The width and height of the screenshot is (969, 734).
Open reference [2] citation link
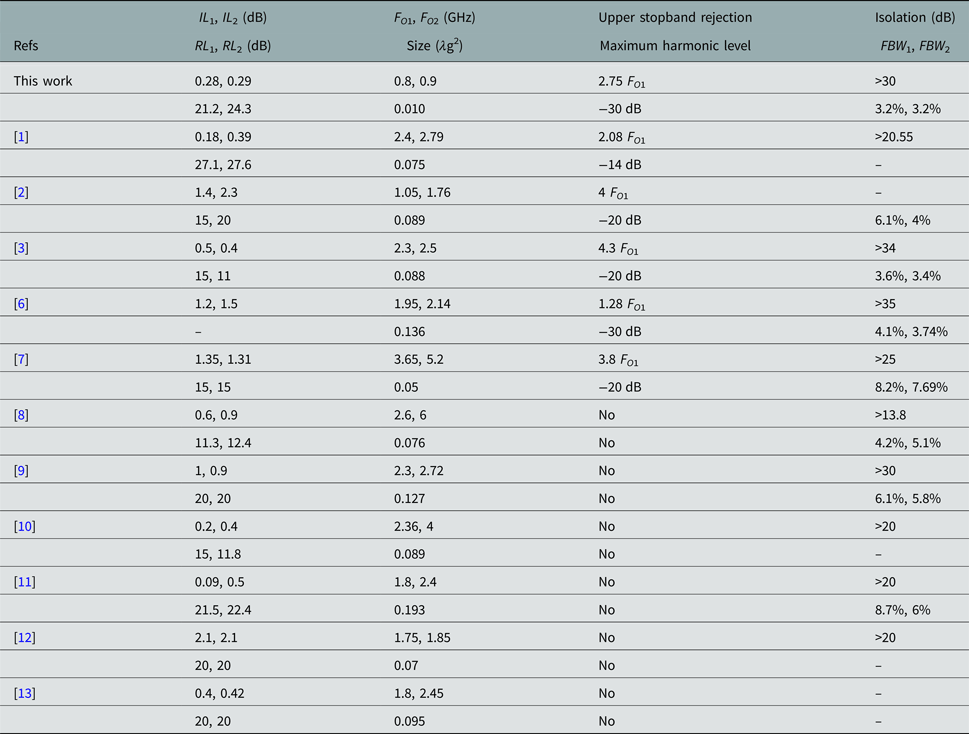[21, 192]
